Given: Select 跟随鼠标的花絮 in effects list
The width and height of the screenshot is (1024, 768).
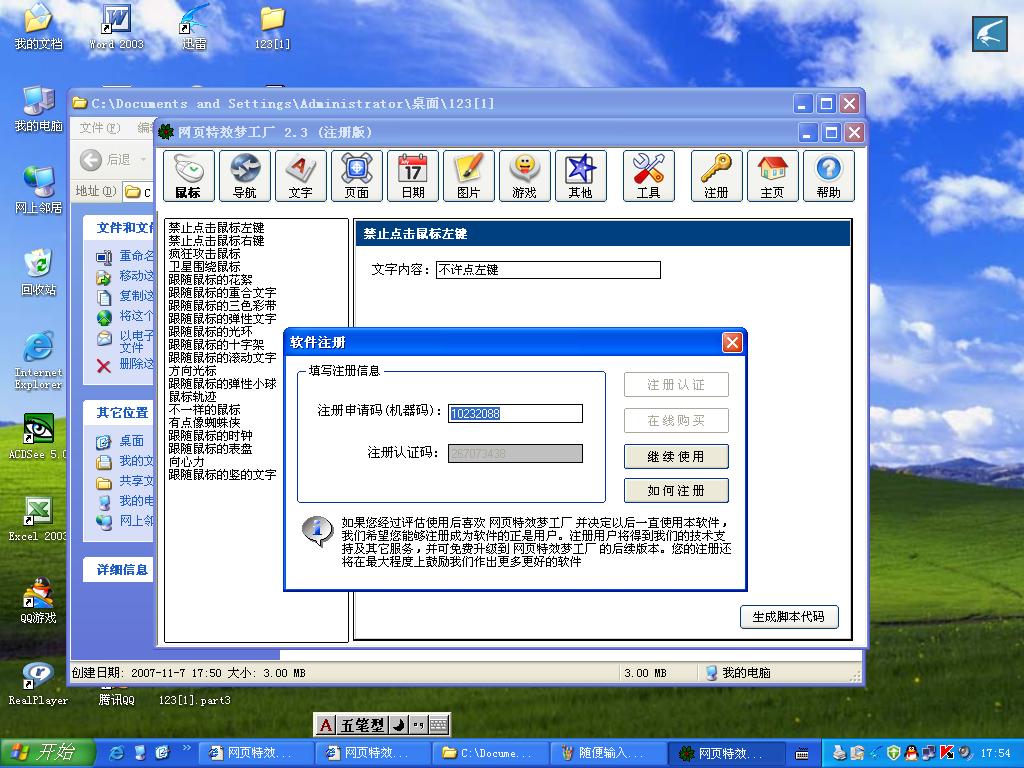Looking at the screenshot, I should (210, 280).
